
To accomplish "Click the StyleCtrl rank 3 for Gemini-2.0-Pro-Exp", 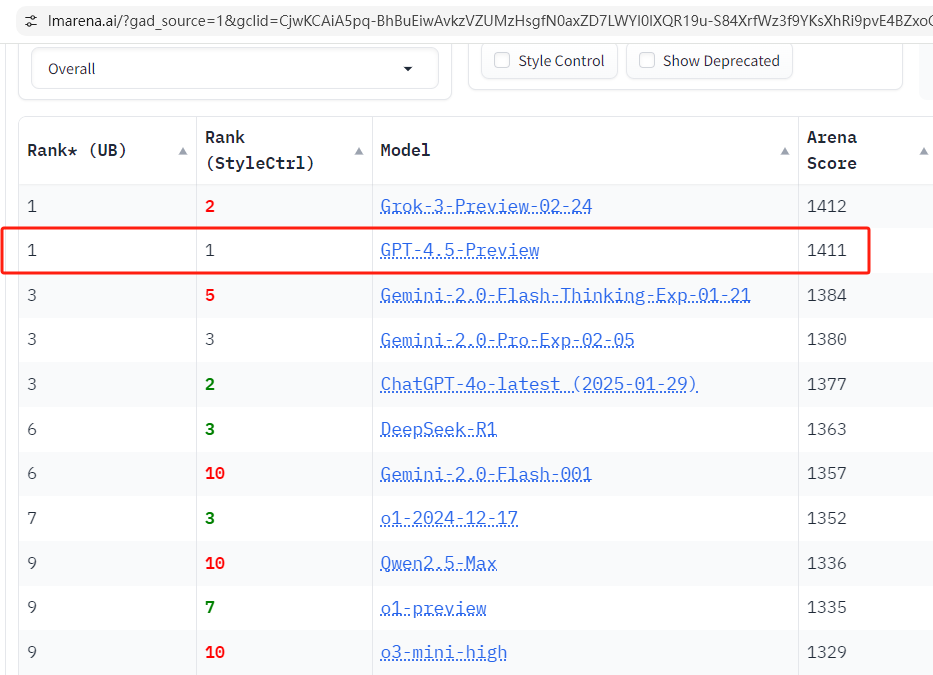I will click(x=209, y=339).
